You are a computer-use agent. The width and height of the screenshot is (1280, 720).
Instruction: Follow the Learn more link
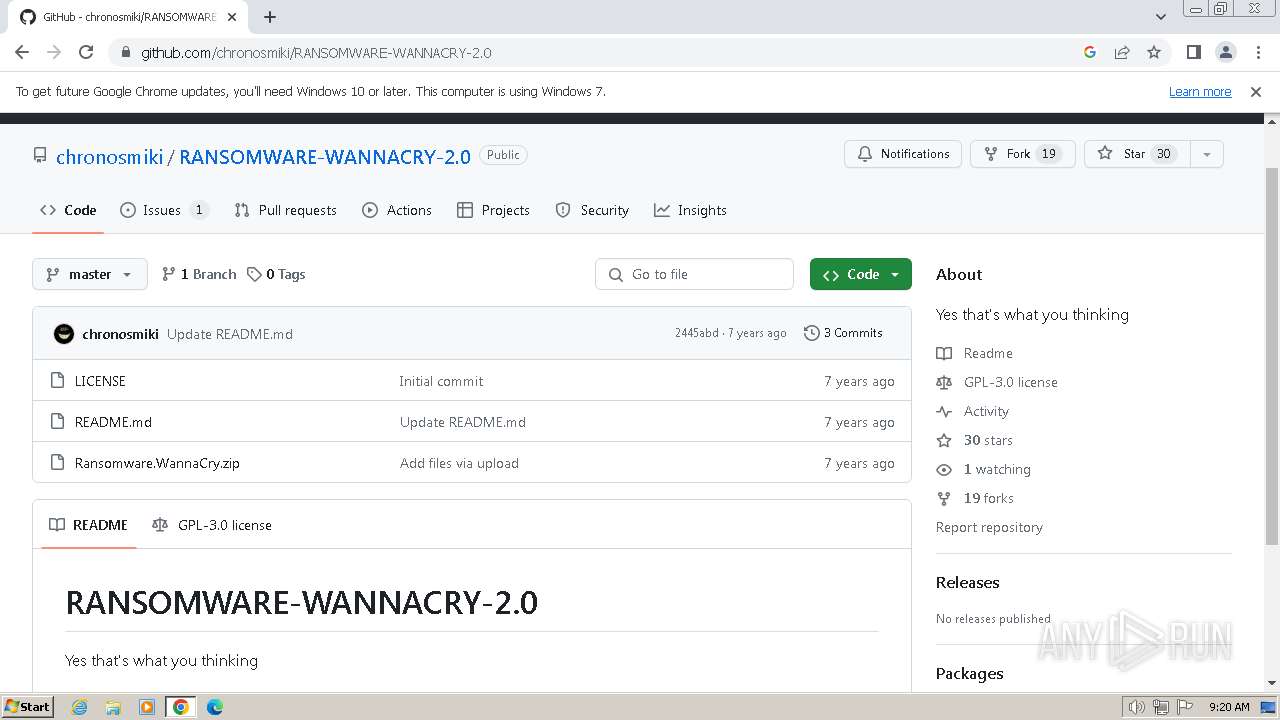(x=1200, y=91)
